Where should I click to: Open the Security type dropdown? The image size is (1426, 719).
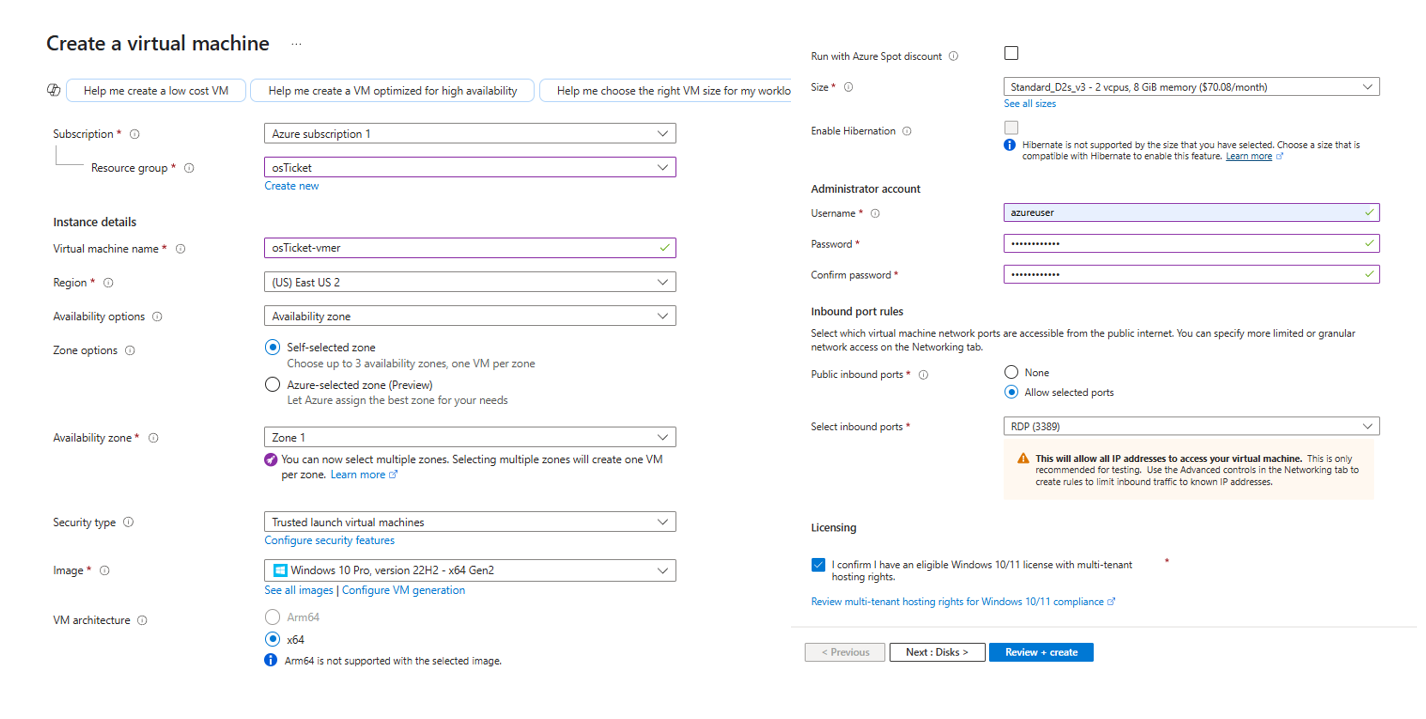470,523
